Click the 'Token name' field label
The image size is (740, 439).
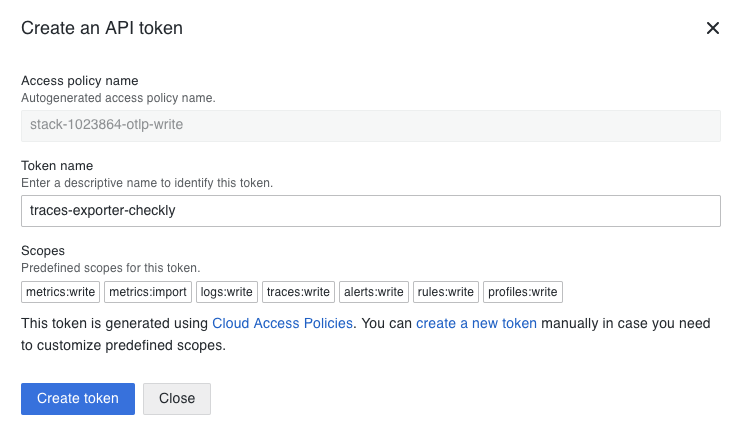pyautogui.click(x=57, y=166)
